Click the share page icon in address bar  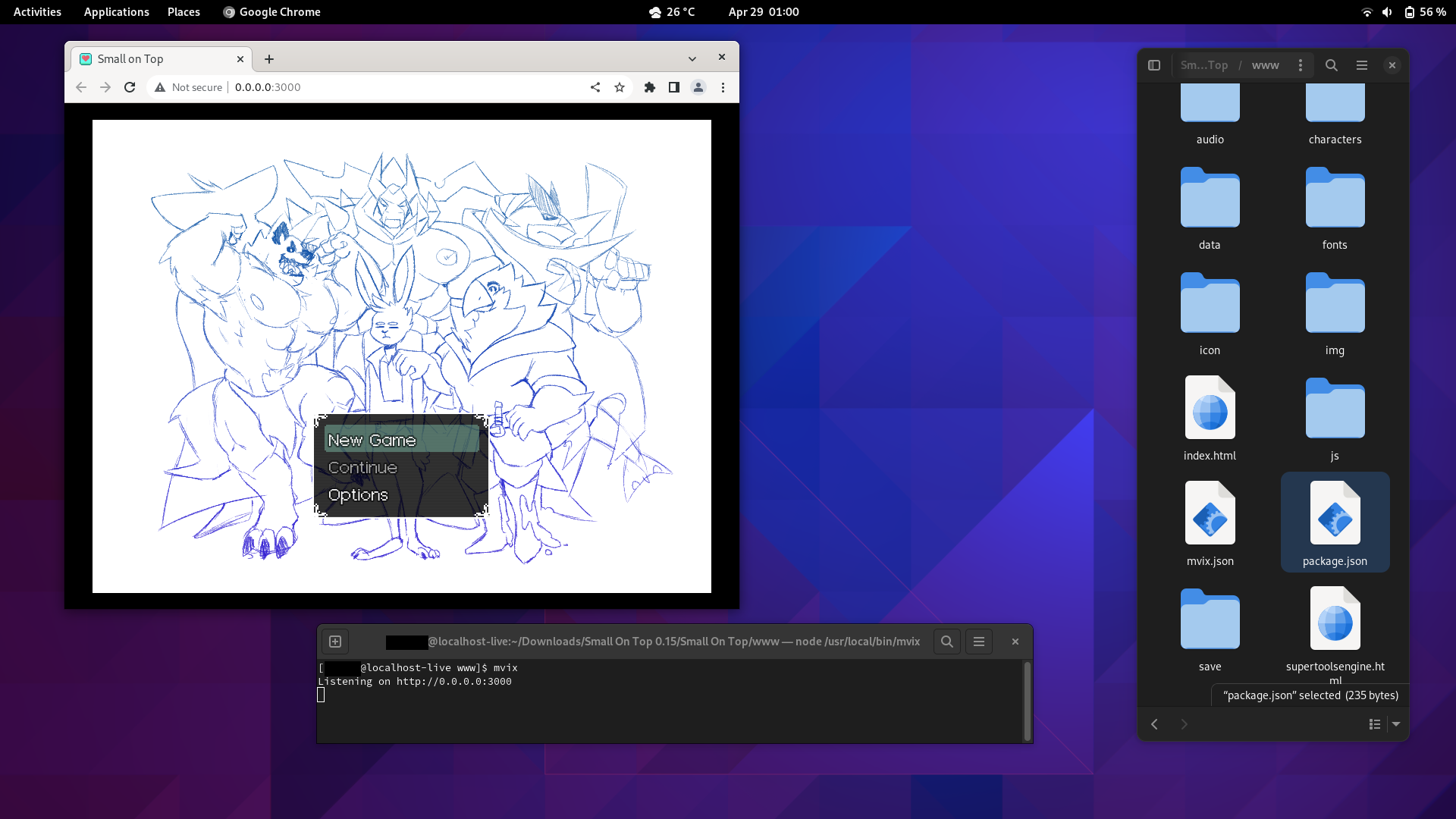click(x=595, y=87)
